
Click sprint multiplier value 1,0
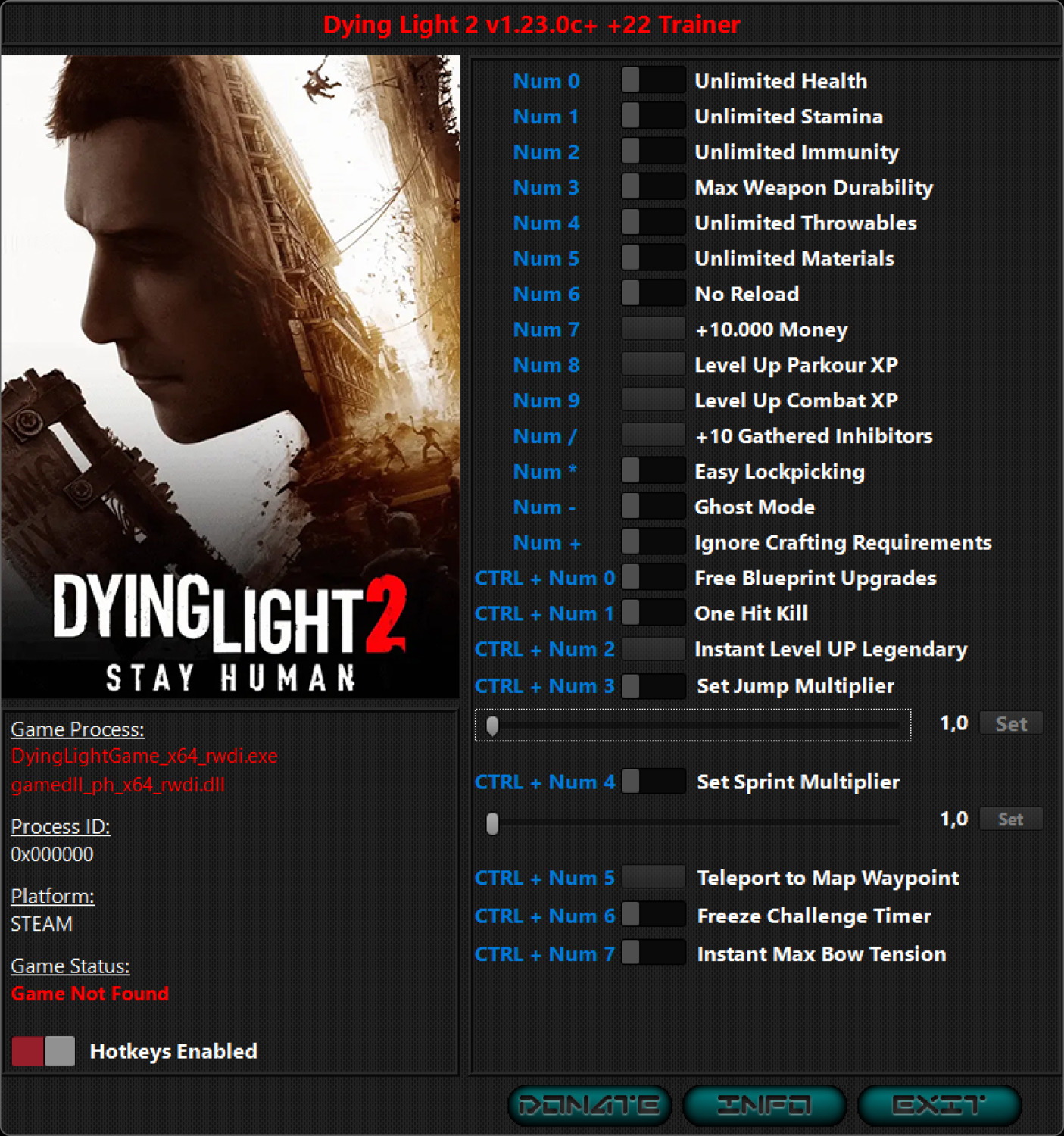click(953, 819)
